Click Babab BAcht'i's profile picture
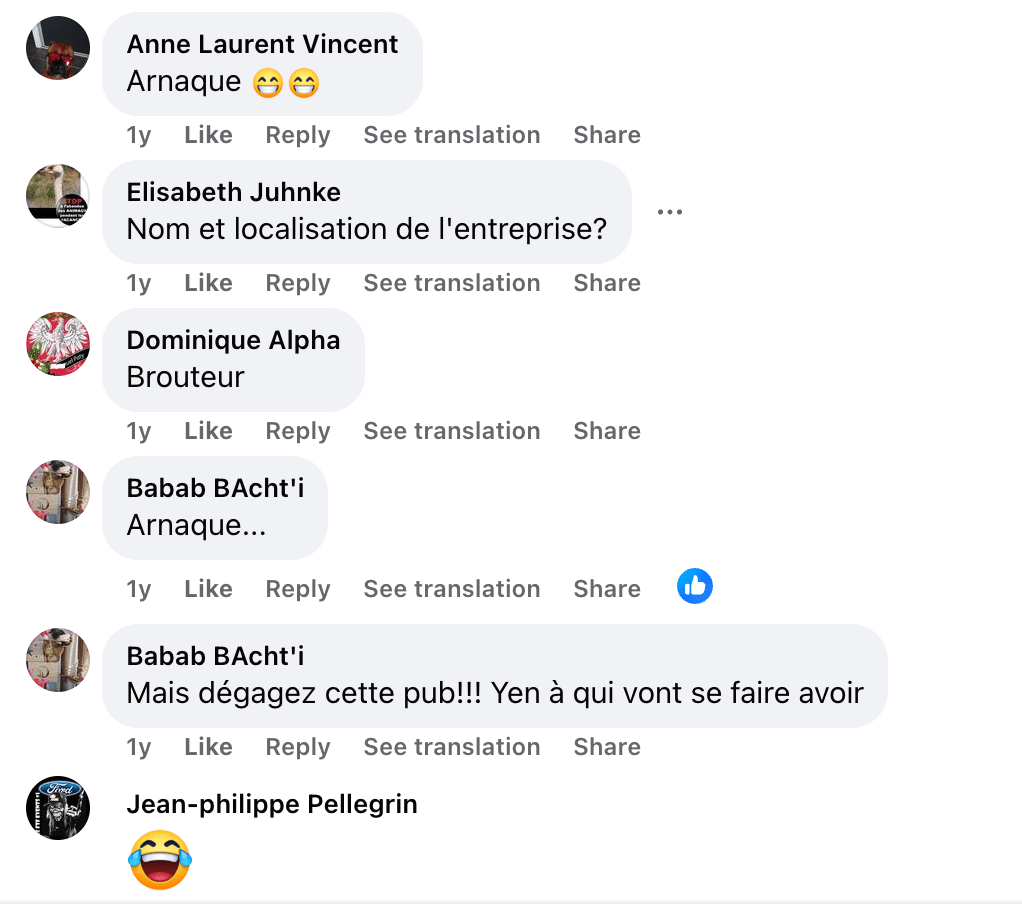This screenshot has height=904, width=1022. click(x=57, y=492)
